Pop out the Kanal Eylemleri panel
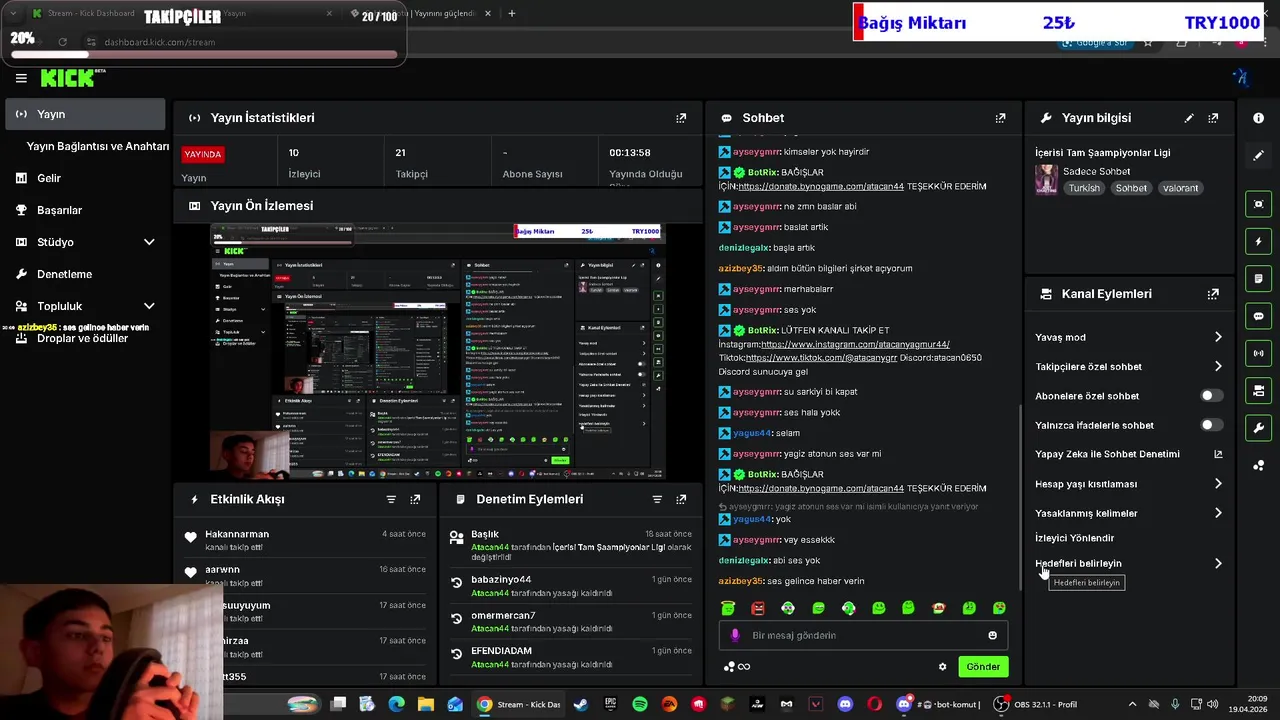 (1213, 294)
